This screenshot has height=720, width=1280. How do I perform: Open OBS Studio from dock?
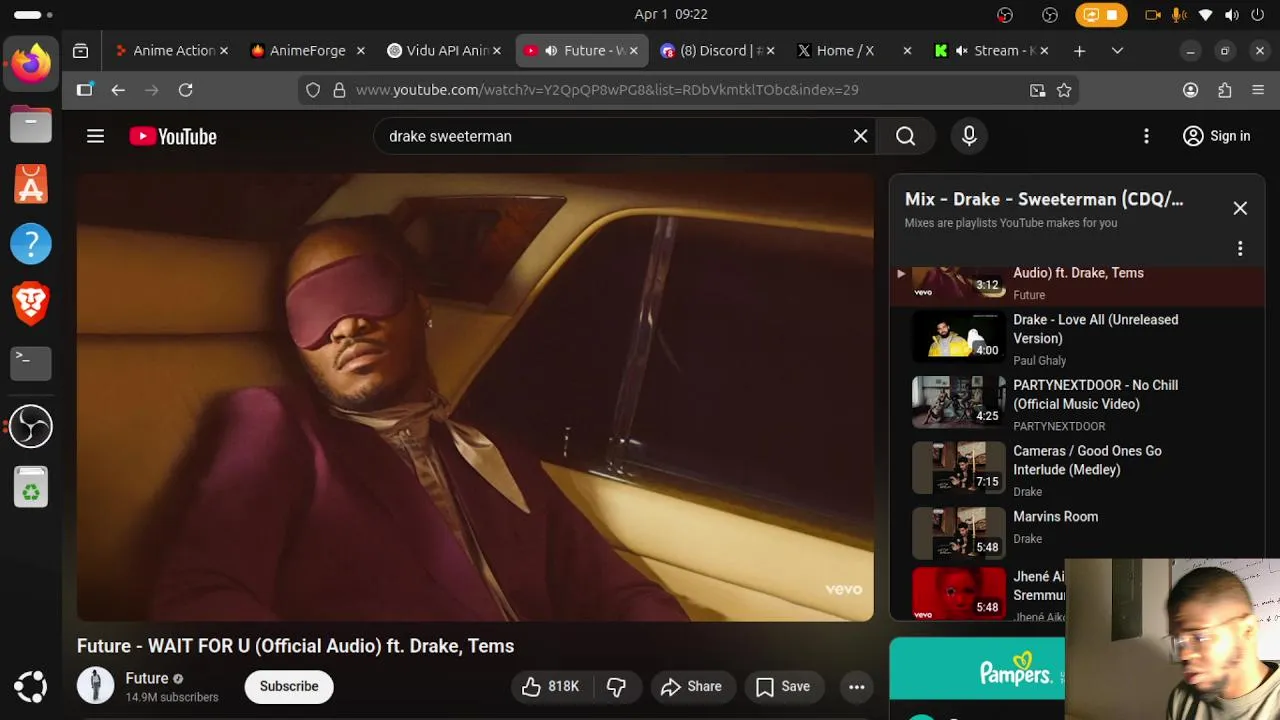pyautogui.click(x=31, y=427)
